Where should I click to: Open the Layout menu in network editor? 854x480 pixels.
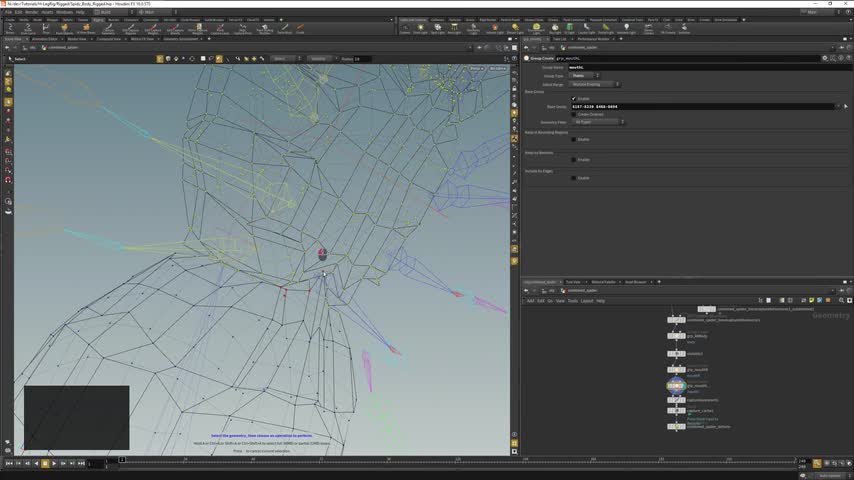click(x=587, y=300)
